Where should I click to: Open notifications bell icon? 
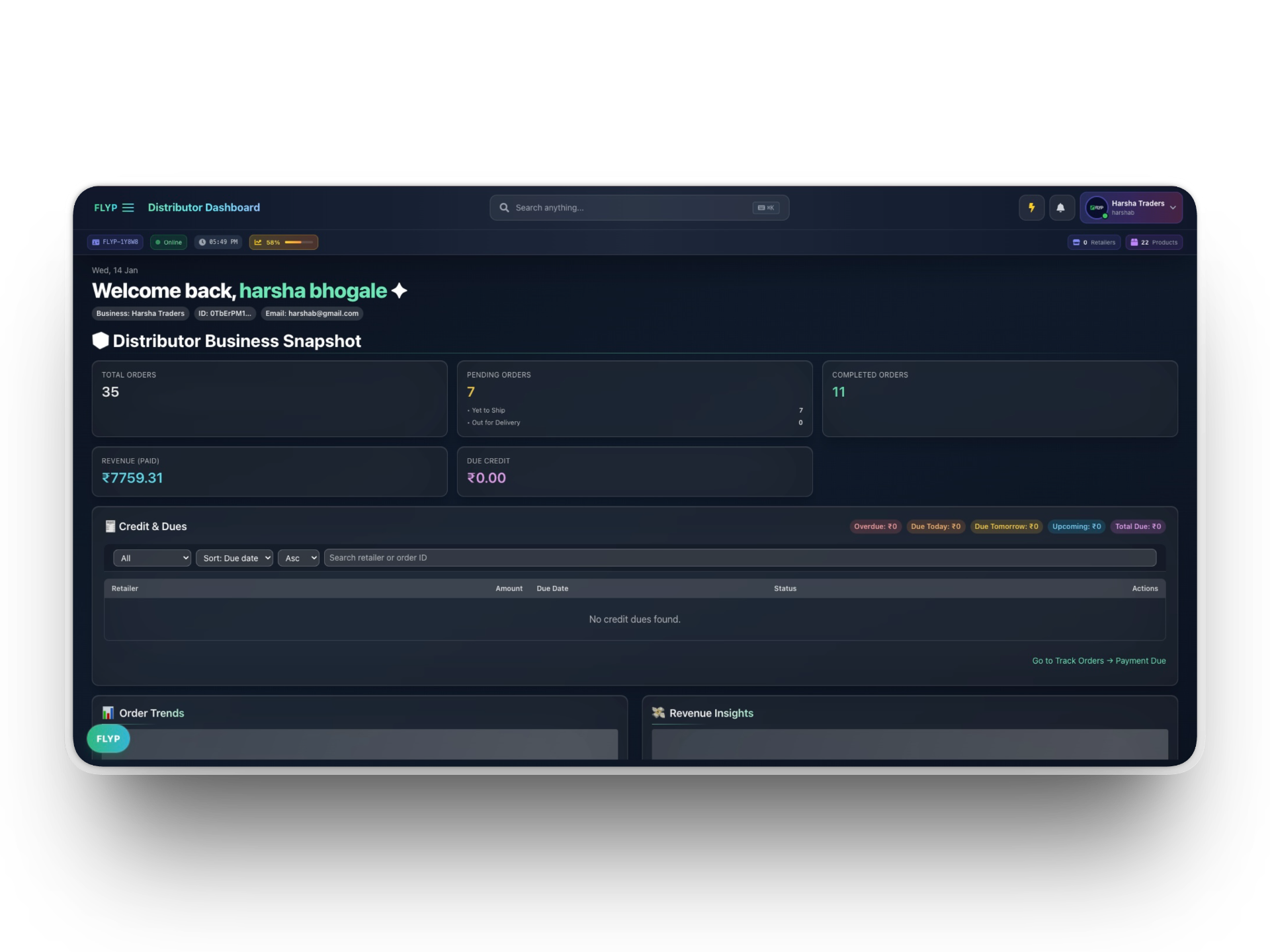(x=1060, y=208)
